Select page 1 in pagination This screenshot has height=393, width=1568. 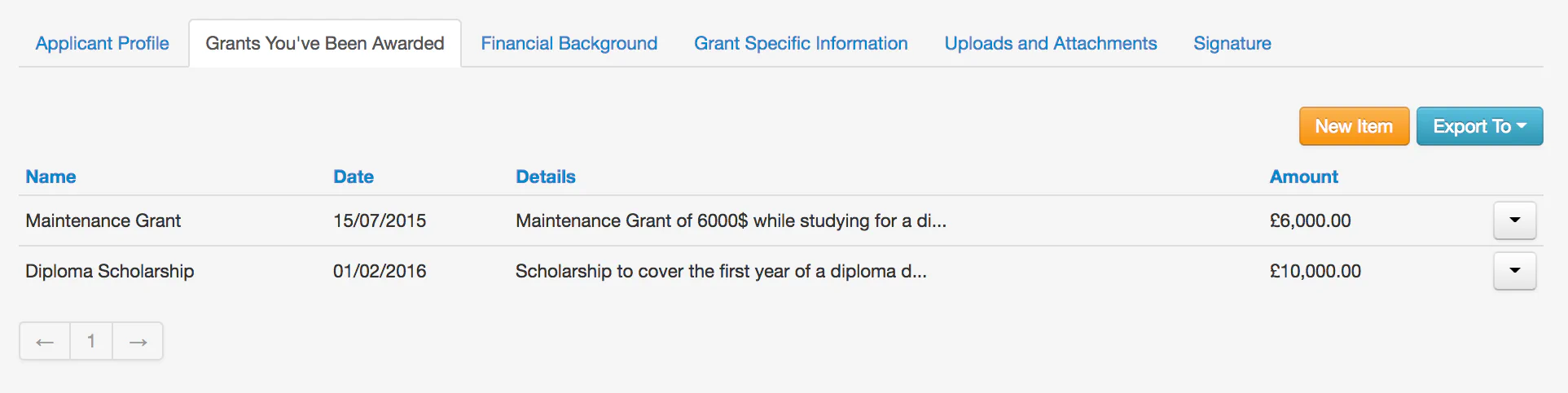(x=91, y=341)
